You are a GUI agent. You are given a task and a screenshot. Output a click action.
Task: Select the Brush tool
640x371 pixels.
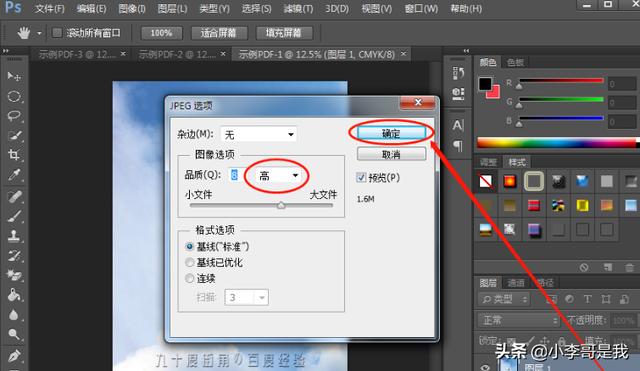tap(13, 216)
